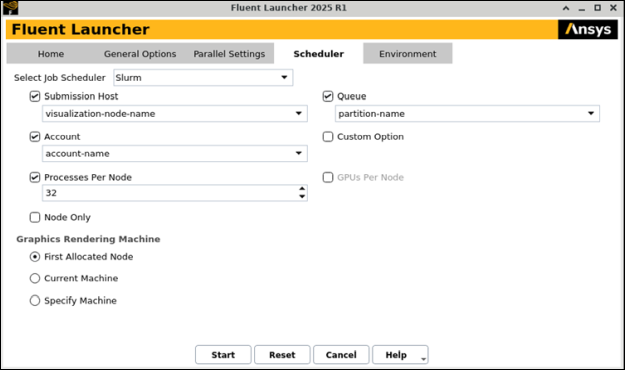The width and height of the screenshot is (625, 370).
Task: Close the Fluent Launcher window
Action: [x=613, y=8]
